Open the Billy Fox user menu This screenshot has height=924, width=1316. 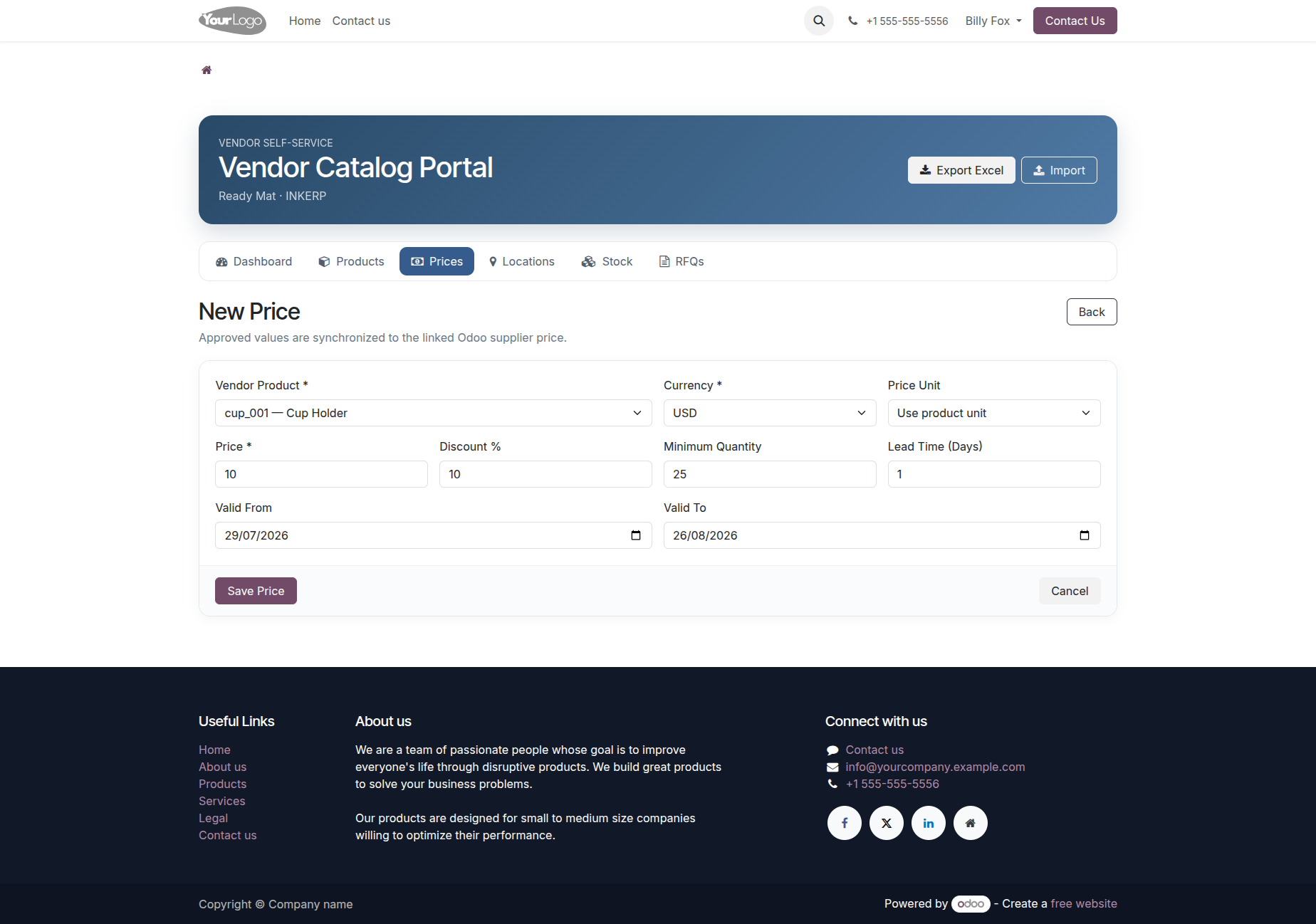pyautogui.click(x=993, y=21)
